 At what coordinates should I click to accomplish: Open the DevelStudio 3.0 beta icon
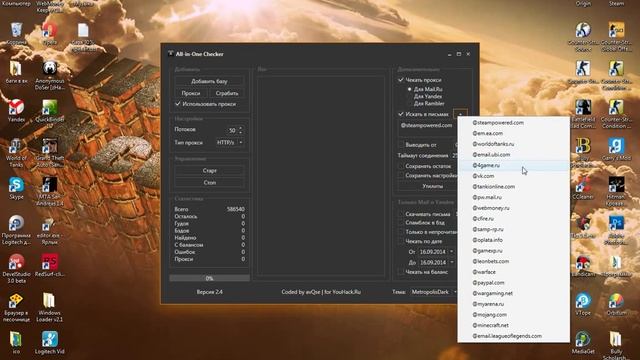pyautogui.click(x=16, y=269)
